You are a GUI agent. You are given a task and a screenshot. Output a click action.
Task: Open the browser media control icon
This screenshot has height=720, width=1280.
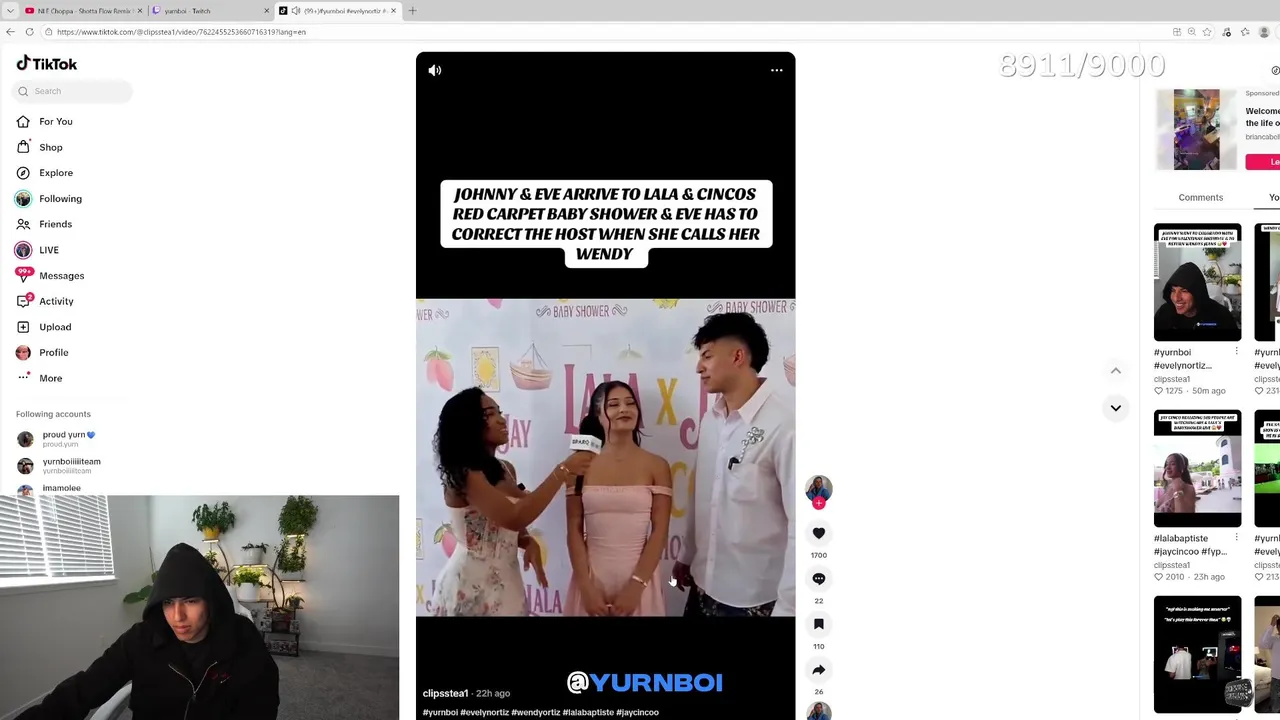coord(1226,32)
